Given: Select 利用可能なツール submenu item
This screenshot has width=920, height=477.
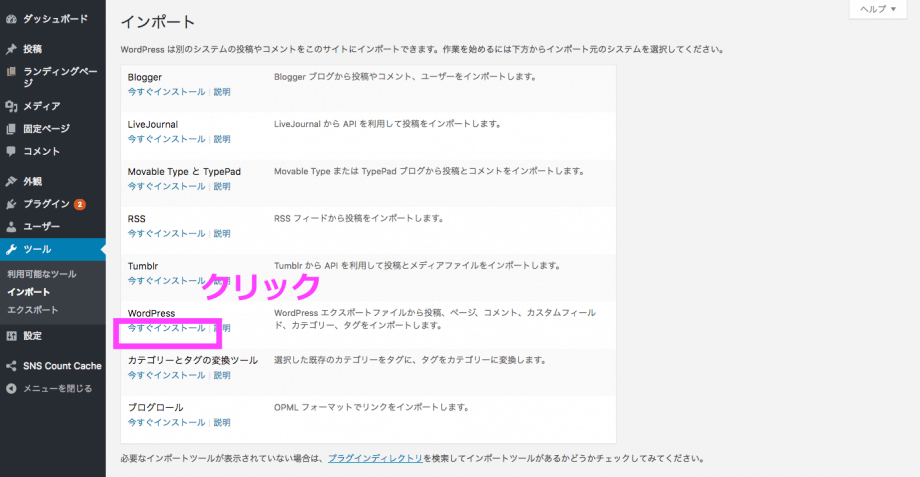Looking at the screenshot, I should coord(41,274).
